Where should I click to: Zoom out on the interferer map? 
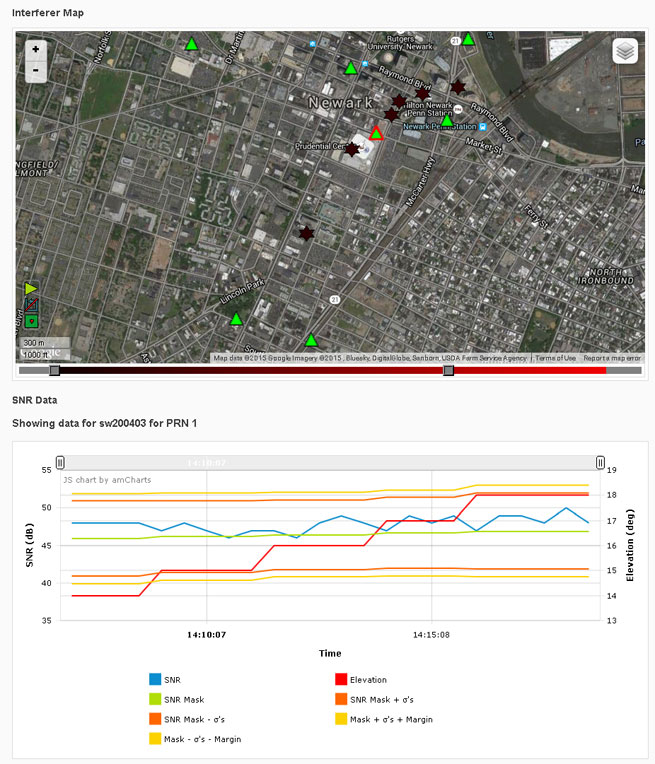click(x=36, y=70)
